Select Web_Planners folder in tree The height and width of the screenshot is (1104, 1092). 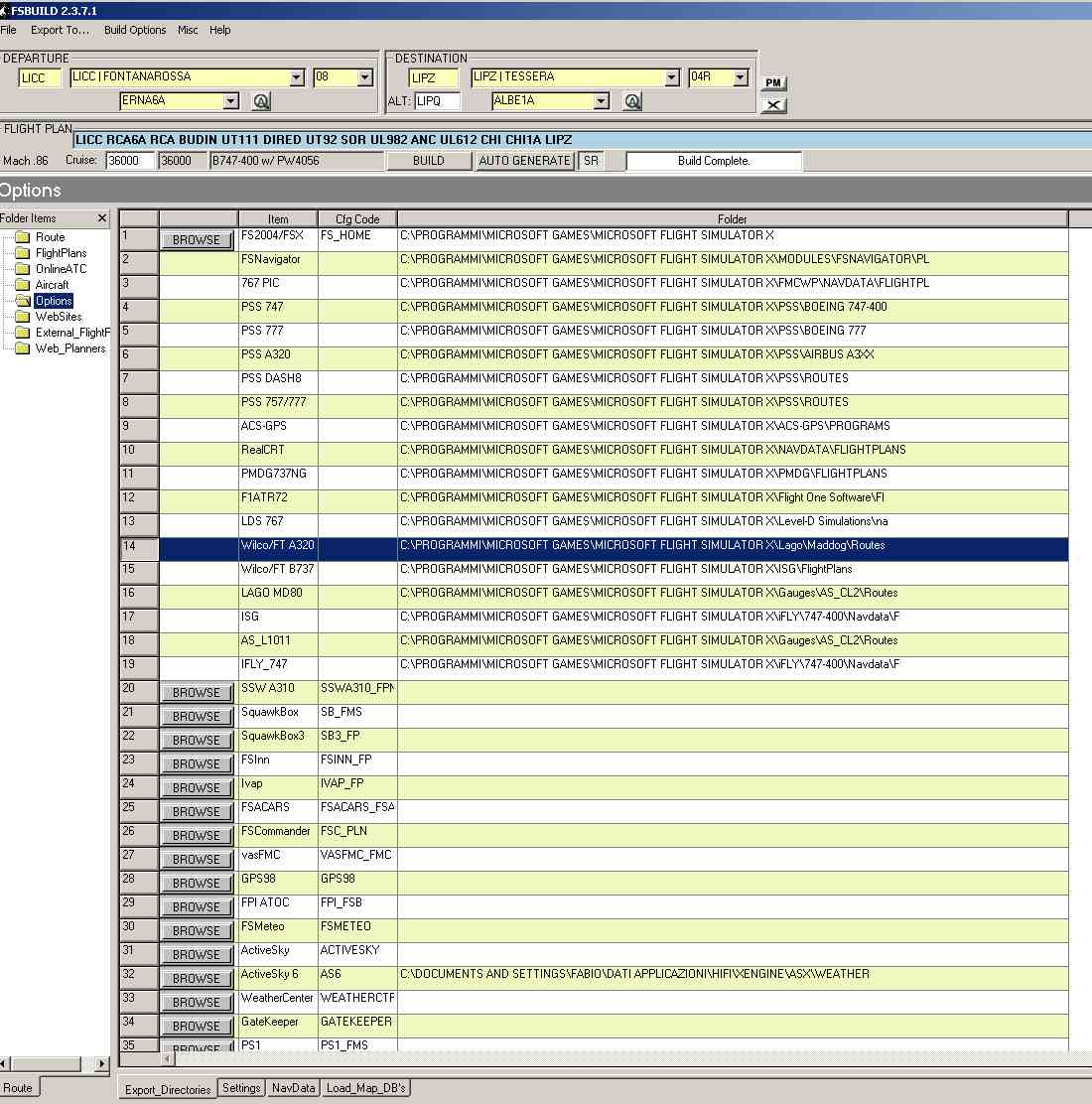(x=70, y=348)
